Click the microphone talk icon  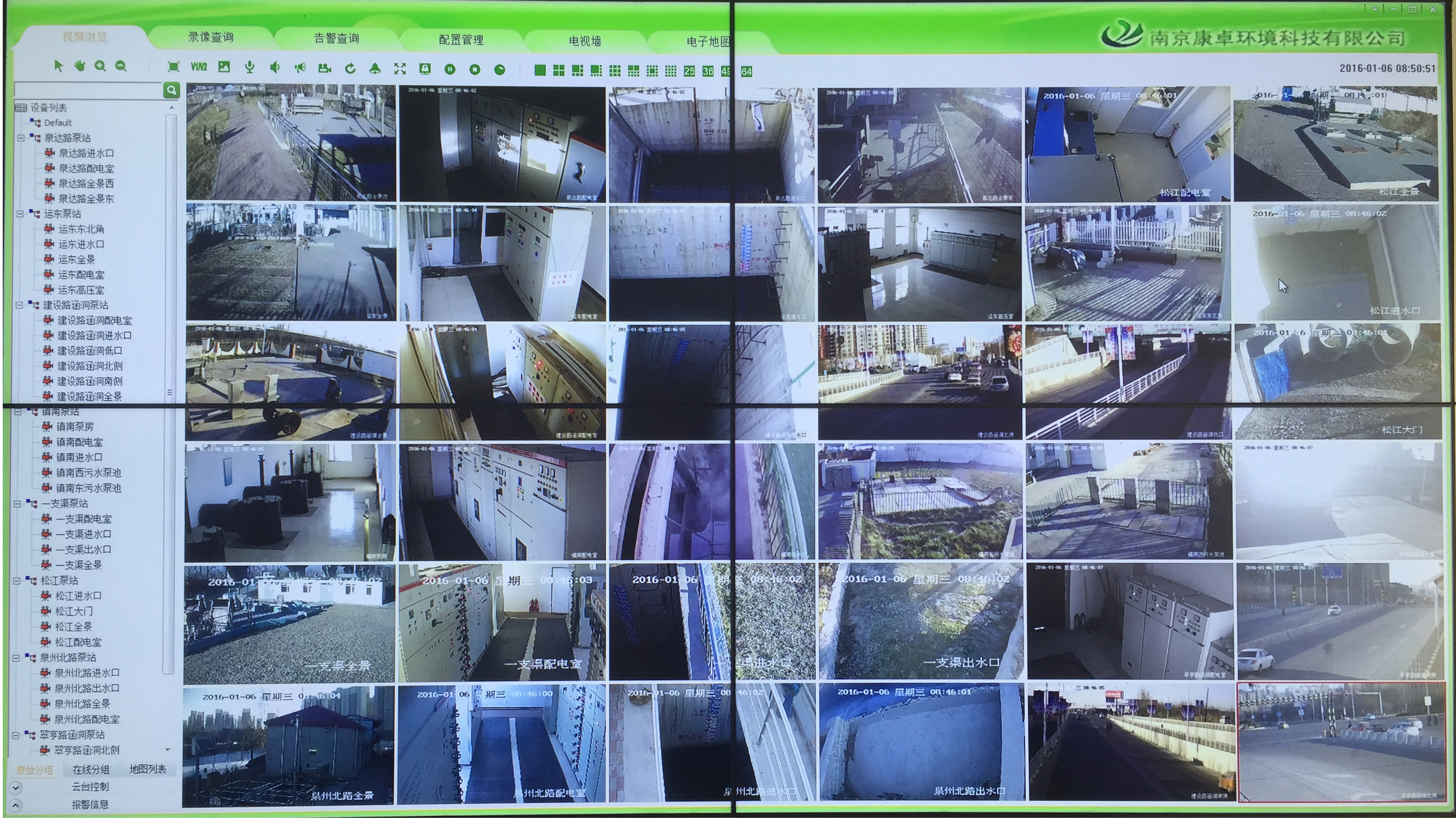pyautogui.click(x=249, y=68)
